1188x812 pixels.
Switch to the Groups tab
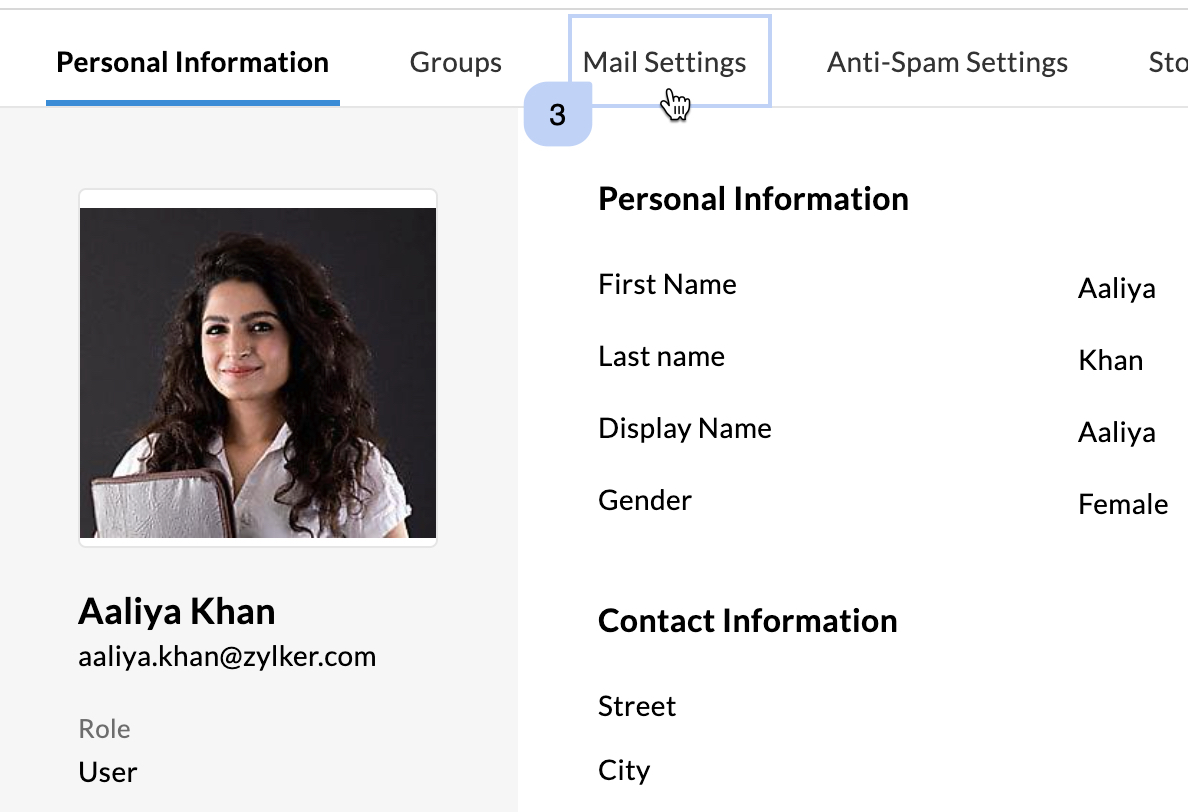pos(456,62)
